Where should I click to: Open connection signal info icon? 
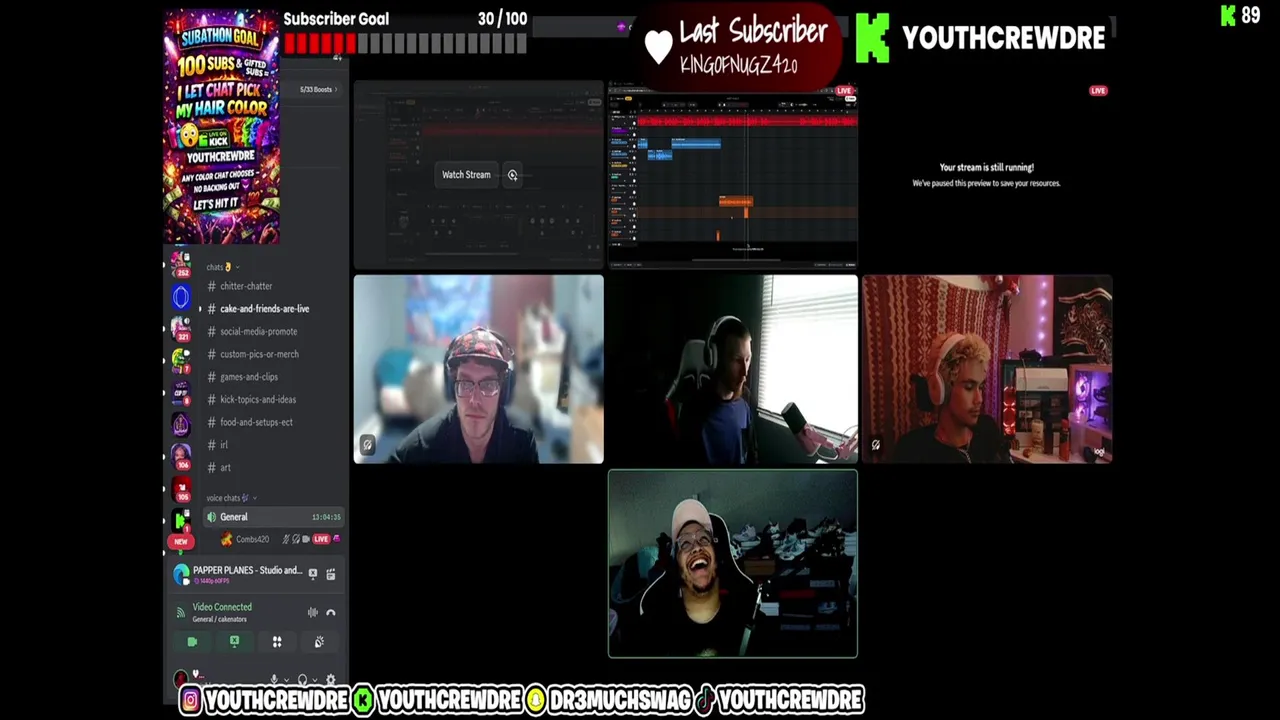[x=181, y=612]
